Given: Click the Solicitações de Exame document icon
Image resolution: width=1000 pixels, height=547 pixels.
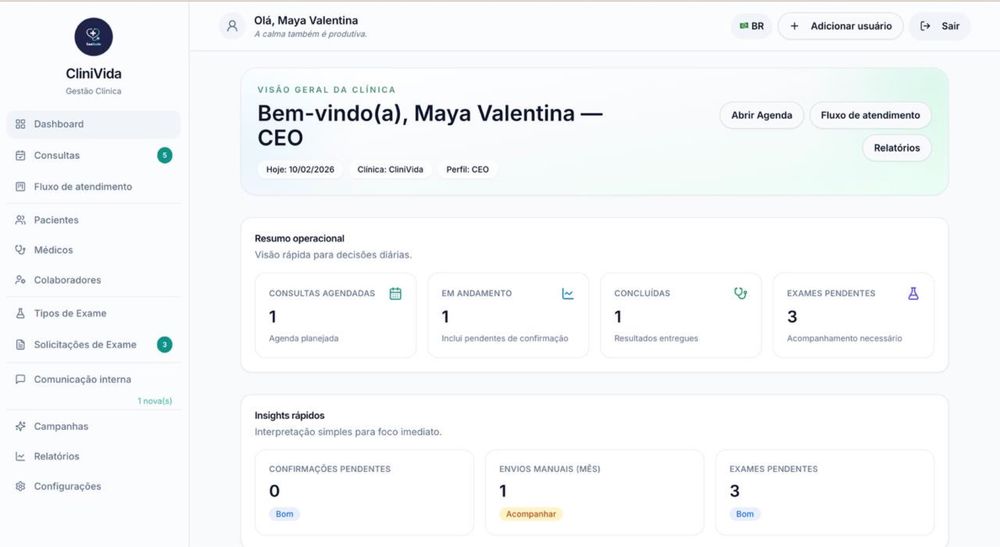Looking at the screenshot, I should (20, 344).
